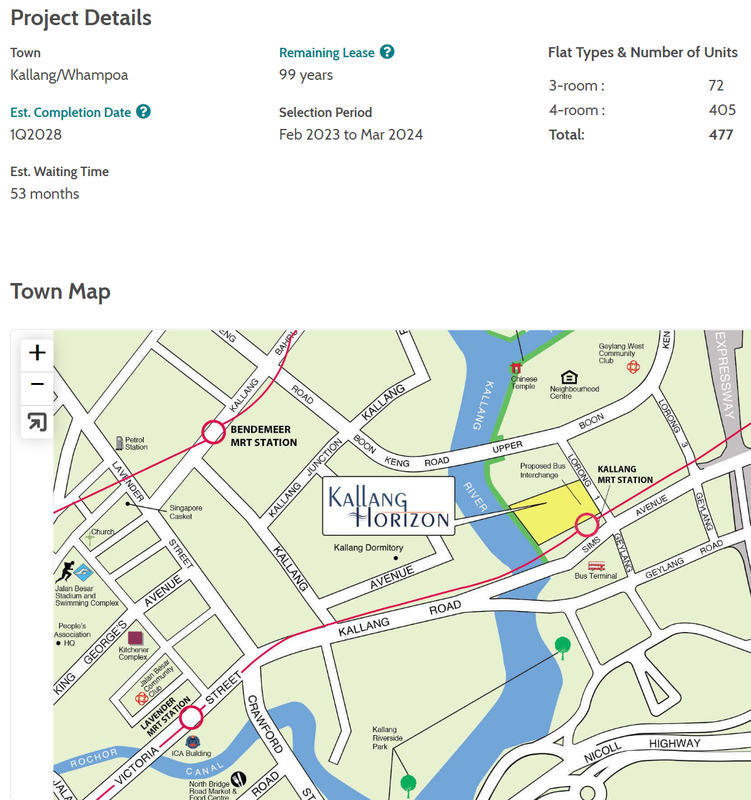Screen dimensions: 751x800
Task: Click the Kallang Riverside Park label
Action: (387, 738)
